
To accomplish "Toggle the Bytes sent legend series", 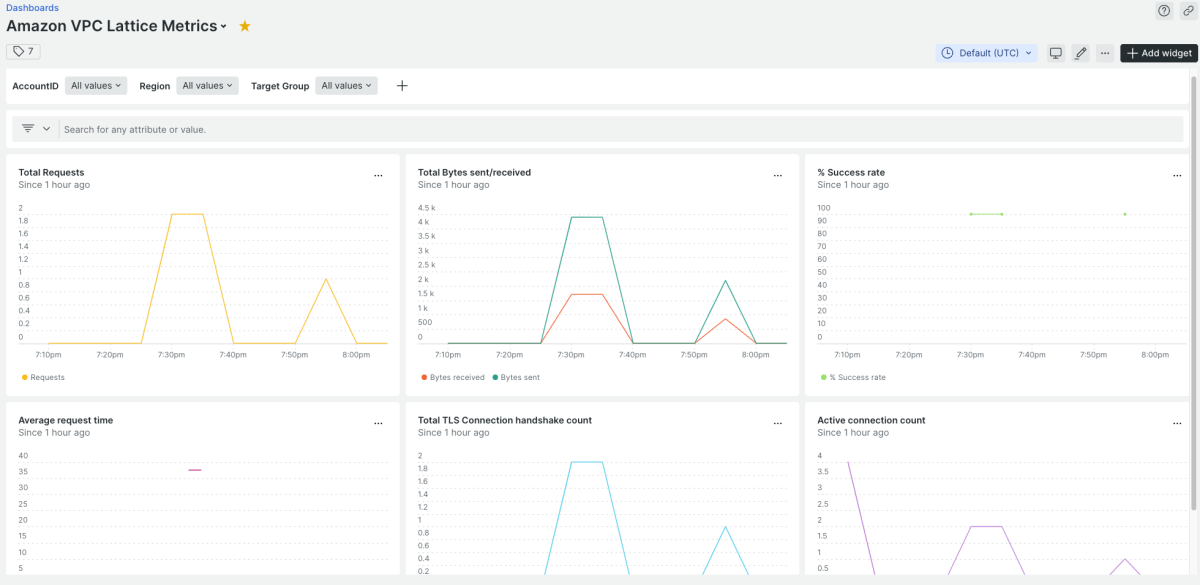I will click(x=517, y=377).
